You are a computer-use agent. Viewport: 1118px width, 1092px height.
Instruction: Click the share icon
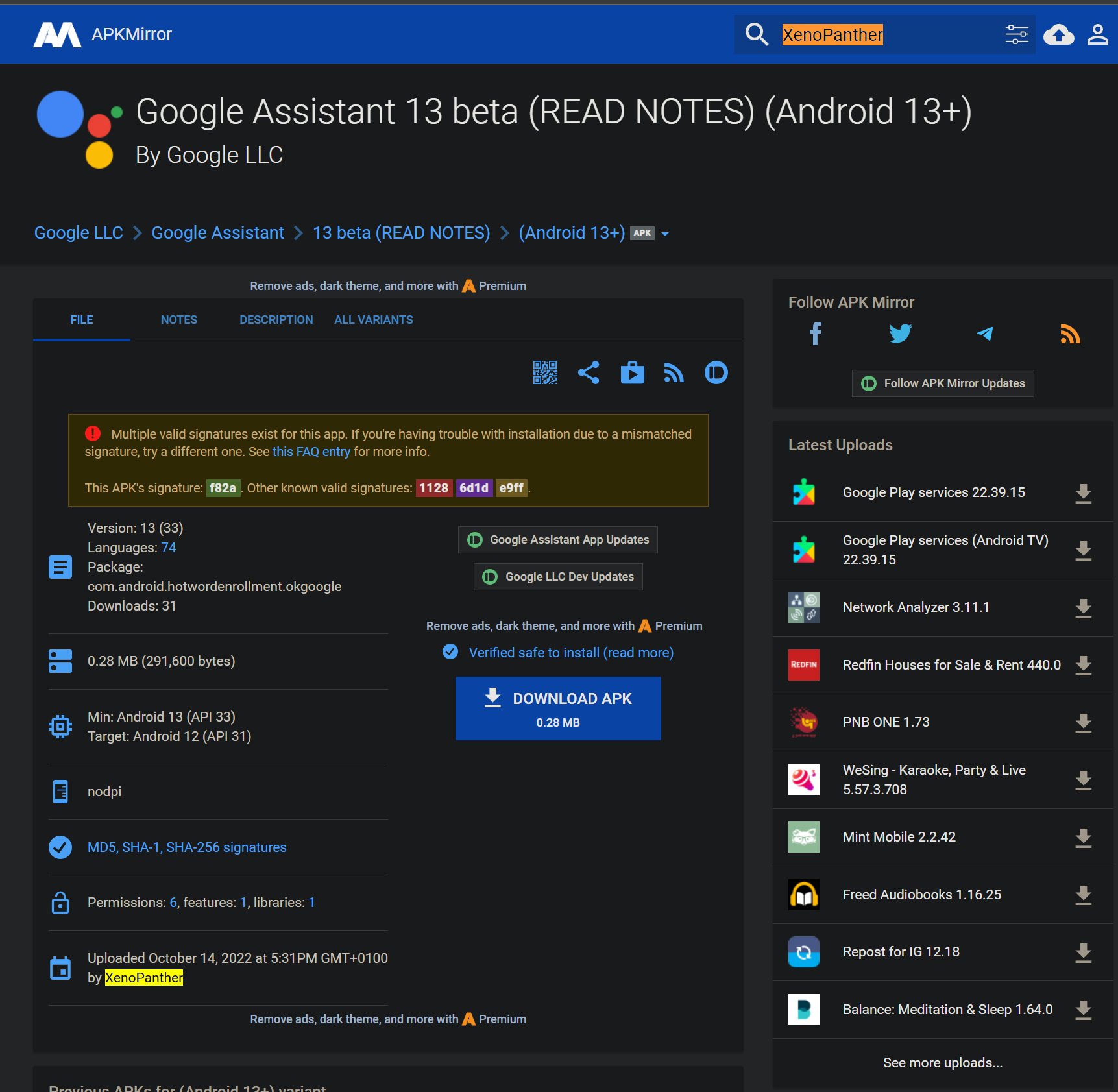pyautogui.click(x=589, y=372)
